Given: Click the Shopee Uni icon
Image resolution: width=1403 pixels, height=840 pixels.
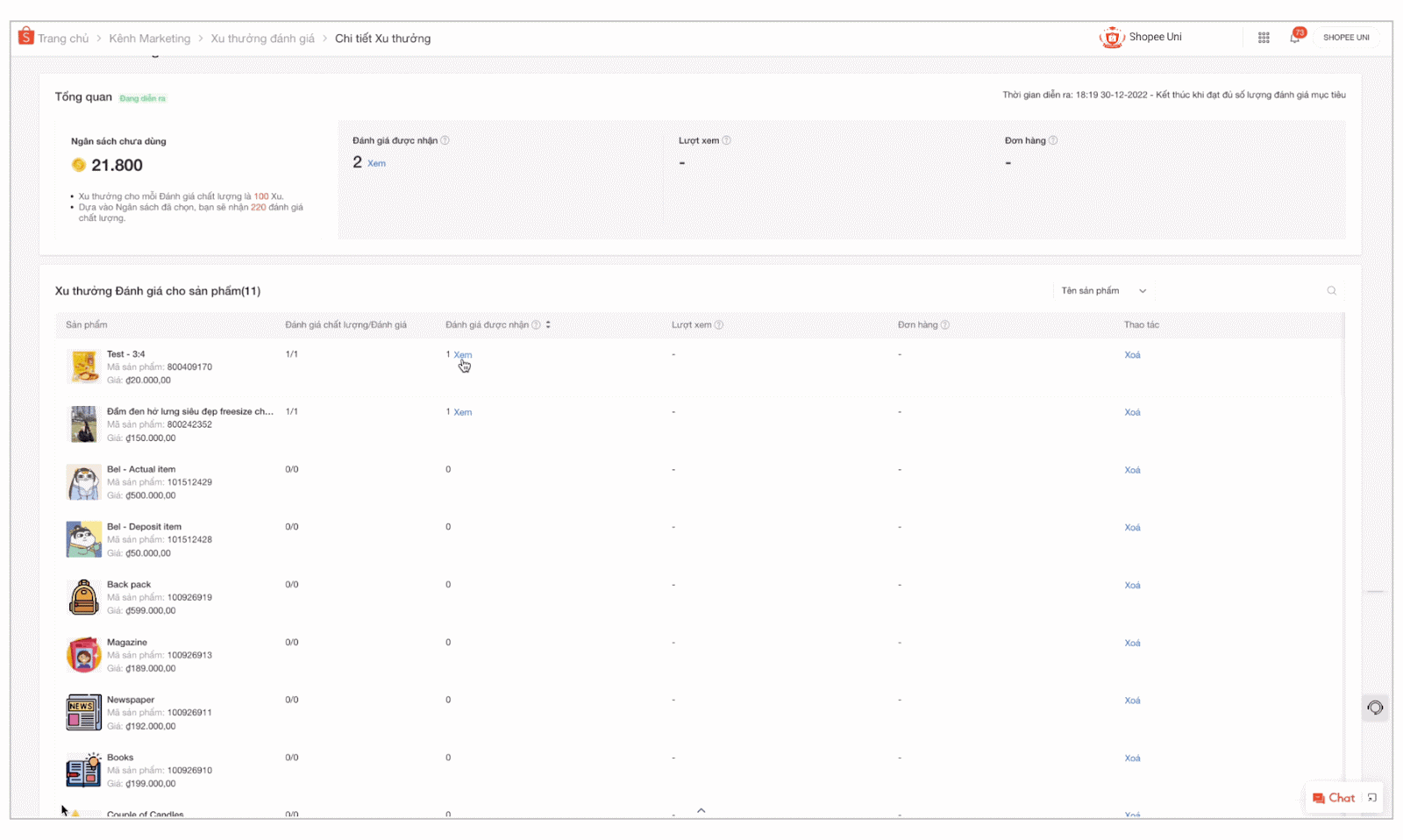Looking at the screenshot, I should point(1112,38).
